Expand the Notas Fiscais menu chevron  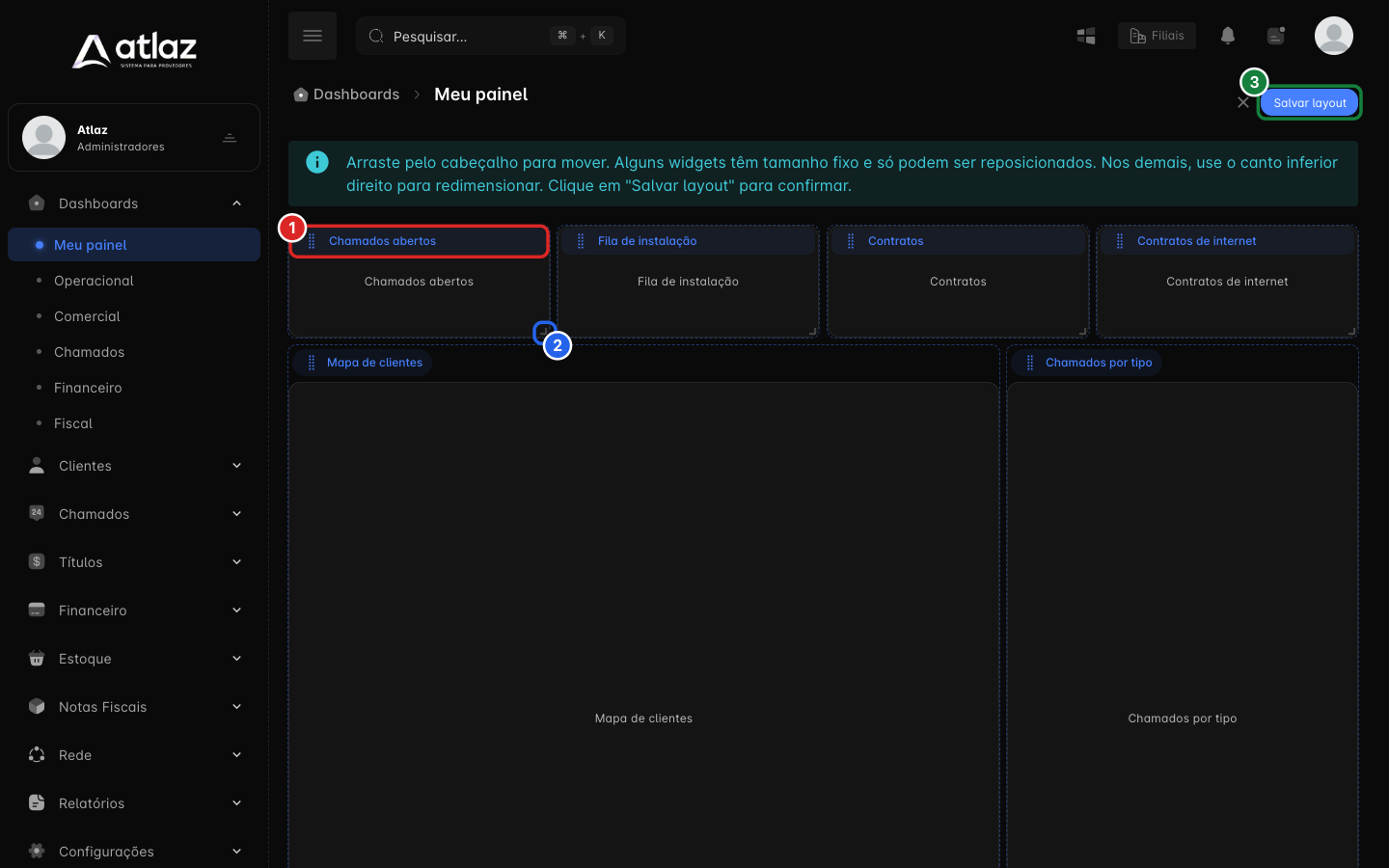click(x=236, y=707)
